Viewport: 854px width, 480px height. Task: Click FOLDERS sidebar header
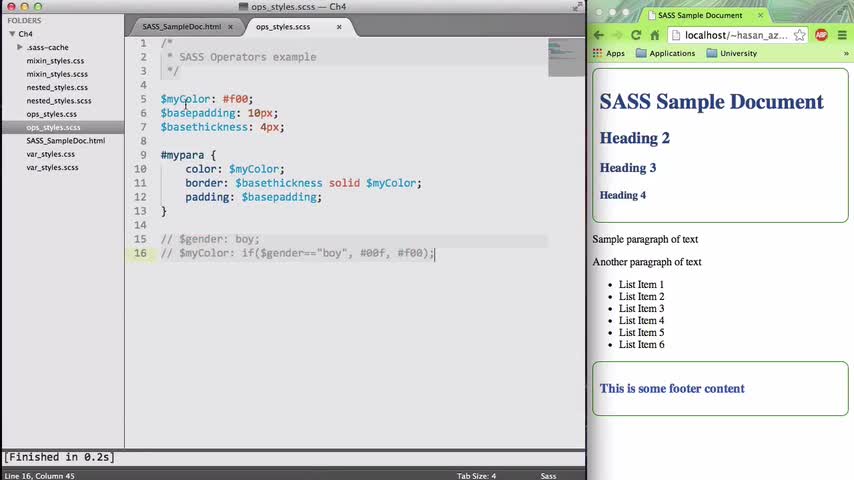tap(24, 20)
